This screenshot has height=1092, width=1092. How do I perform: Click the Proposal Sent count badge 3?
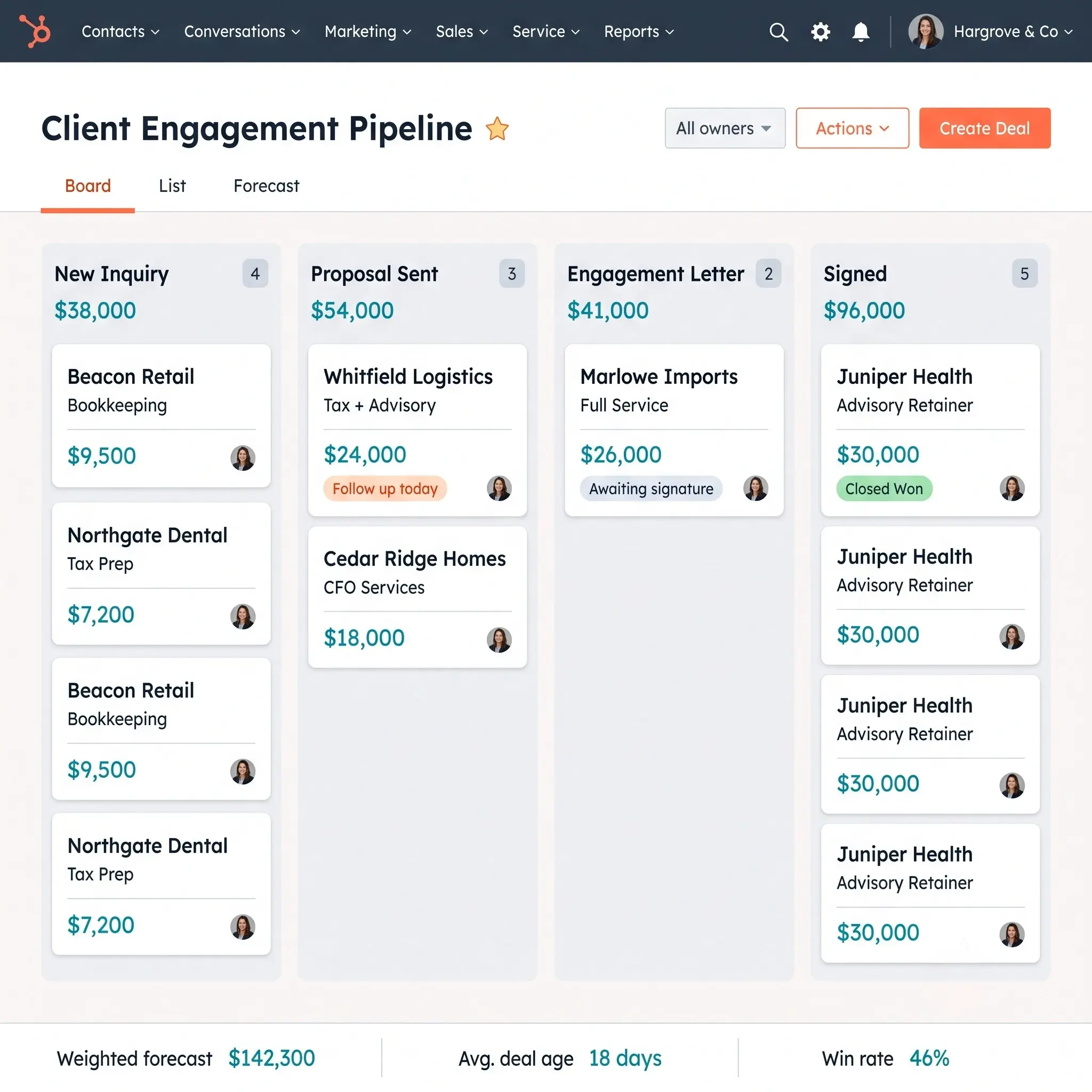(511, 274)
